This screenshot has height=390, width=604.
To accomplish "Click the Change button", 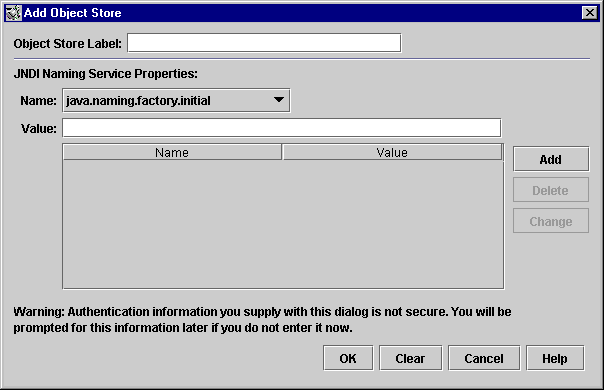I will pos(551,221).
